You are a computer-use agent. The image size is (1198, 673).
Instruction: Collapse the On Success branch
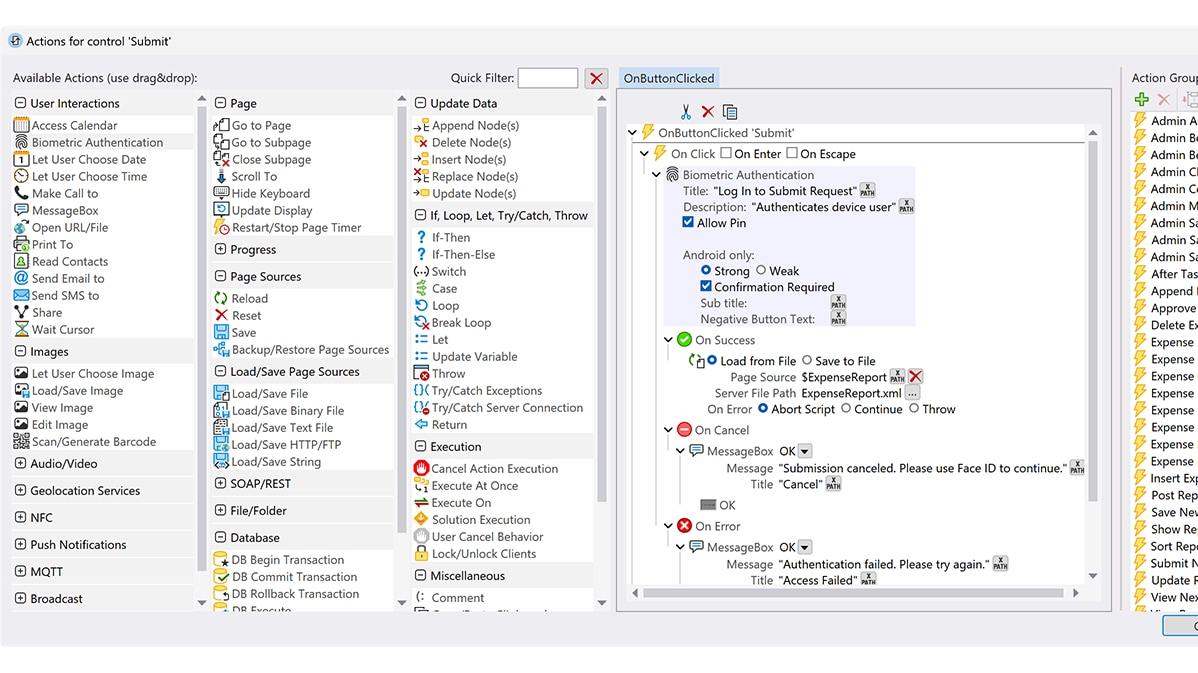tap(669, 340)
